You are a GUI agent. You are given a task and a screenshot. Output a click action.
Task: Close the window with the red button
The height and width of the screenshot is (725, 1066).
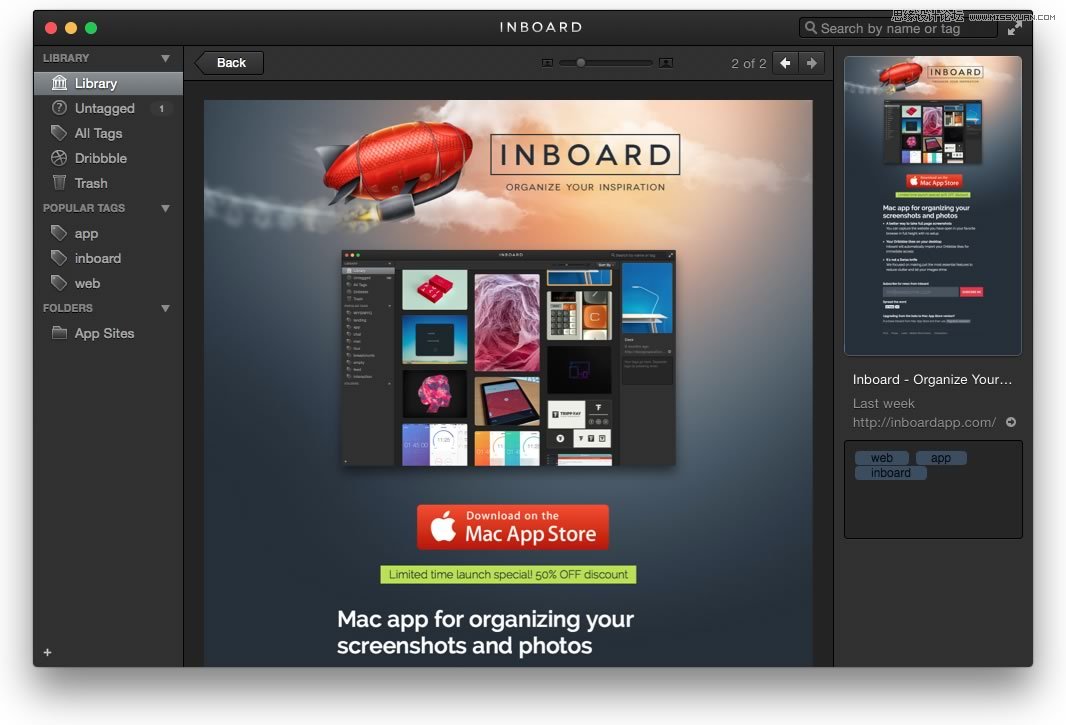coord(51,28)
